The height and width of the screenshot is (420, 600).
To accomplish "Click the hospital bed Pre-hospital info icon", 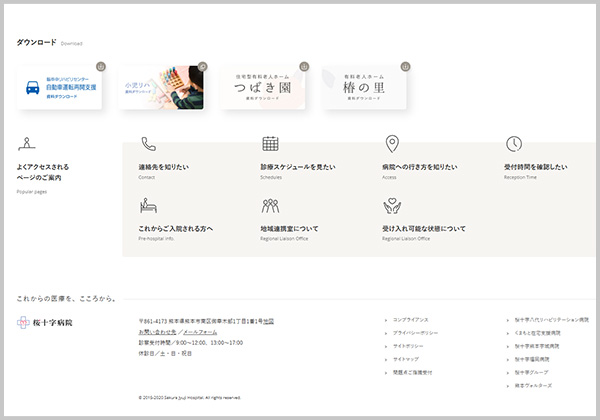I will [148, 206].
